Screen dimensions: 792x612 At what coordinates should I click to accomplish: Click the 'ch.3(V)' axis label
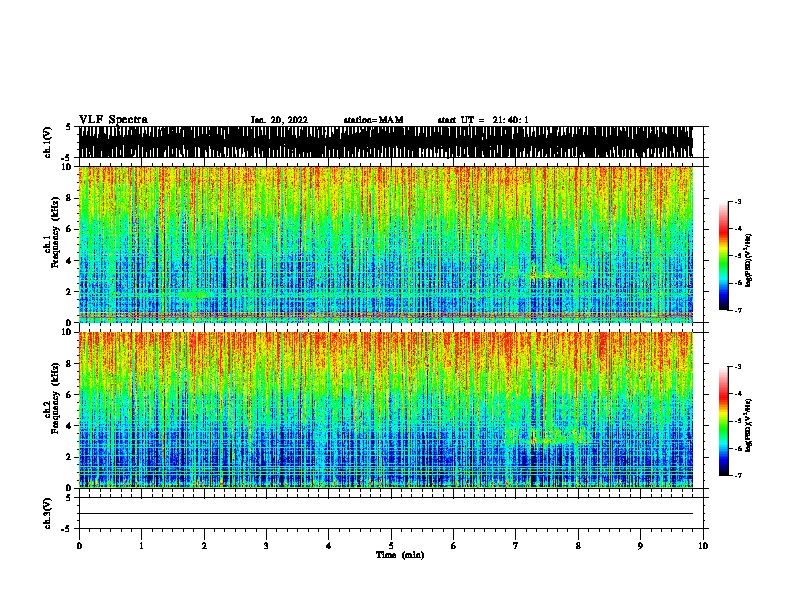click(47, 513)
